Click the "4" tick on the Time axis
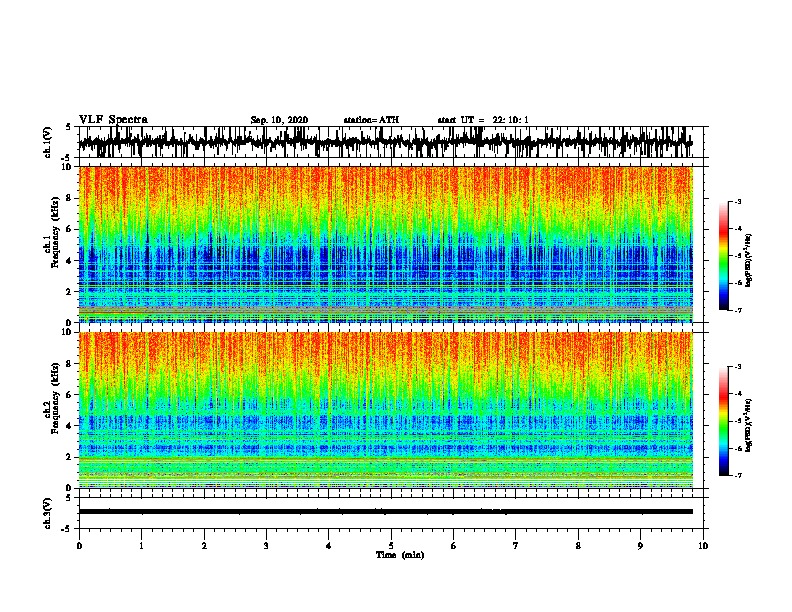 [x=329, y=545]
